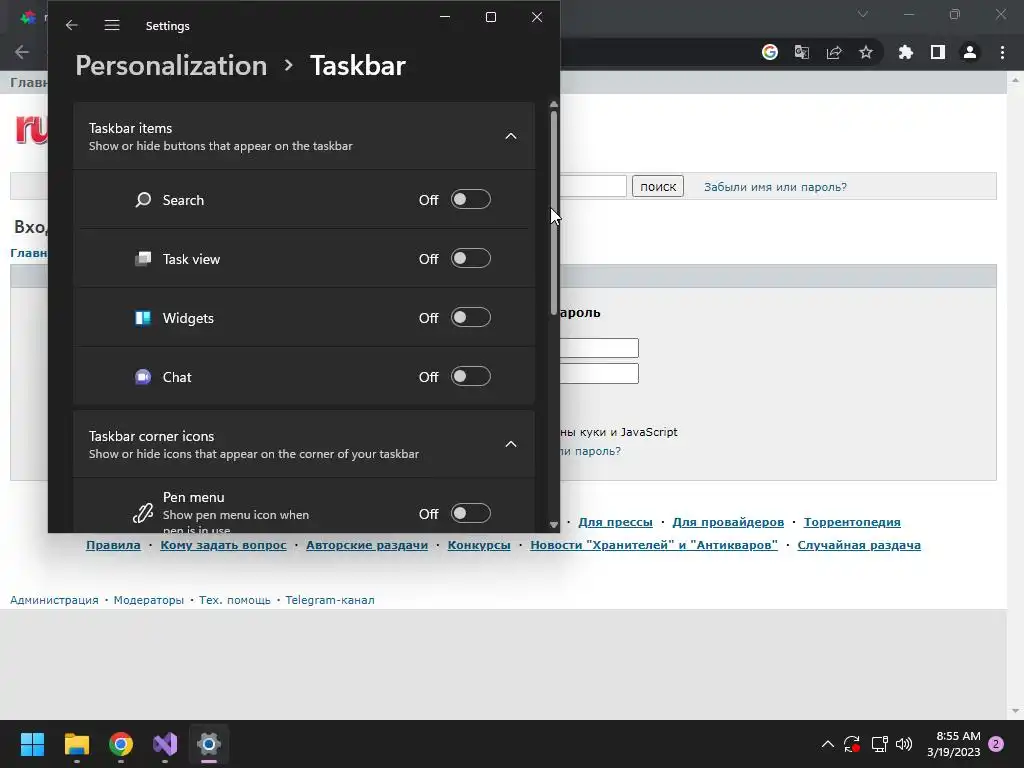Viewport: 1024px width, 768px height.
Task: Toggle Chrome's side panel icon
Action: point(938,52)
